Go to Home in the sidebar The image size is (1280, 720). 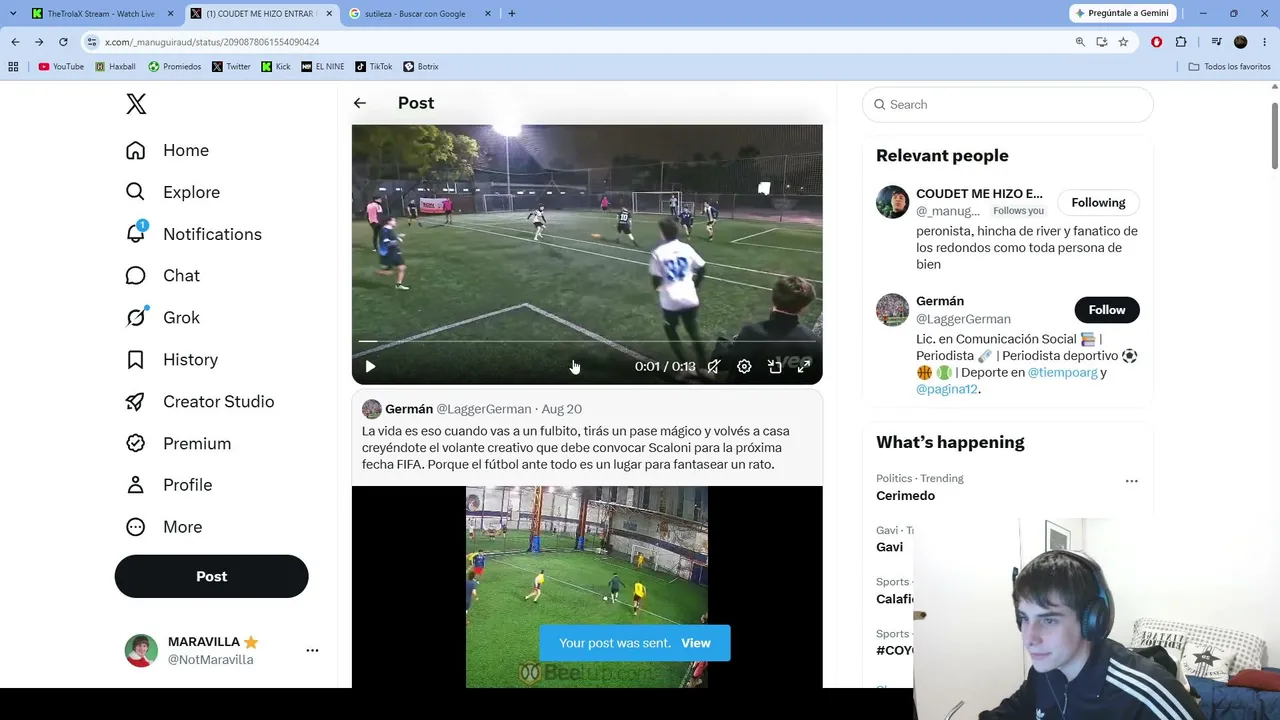coord(167,150)
